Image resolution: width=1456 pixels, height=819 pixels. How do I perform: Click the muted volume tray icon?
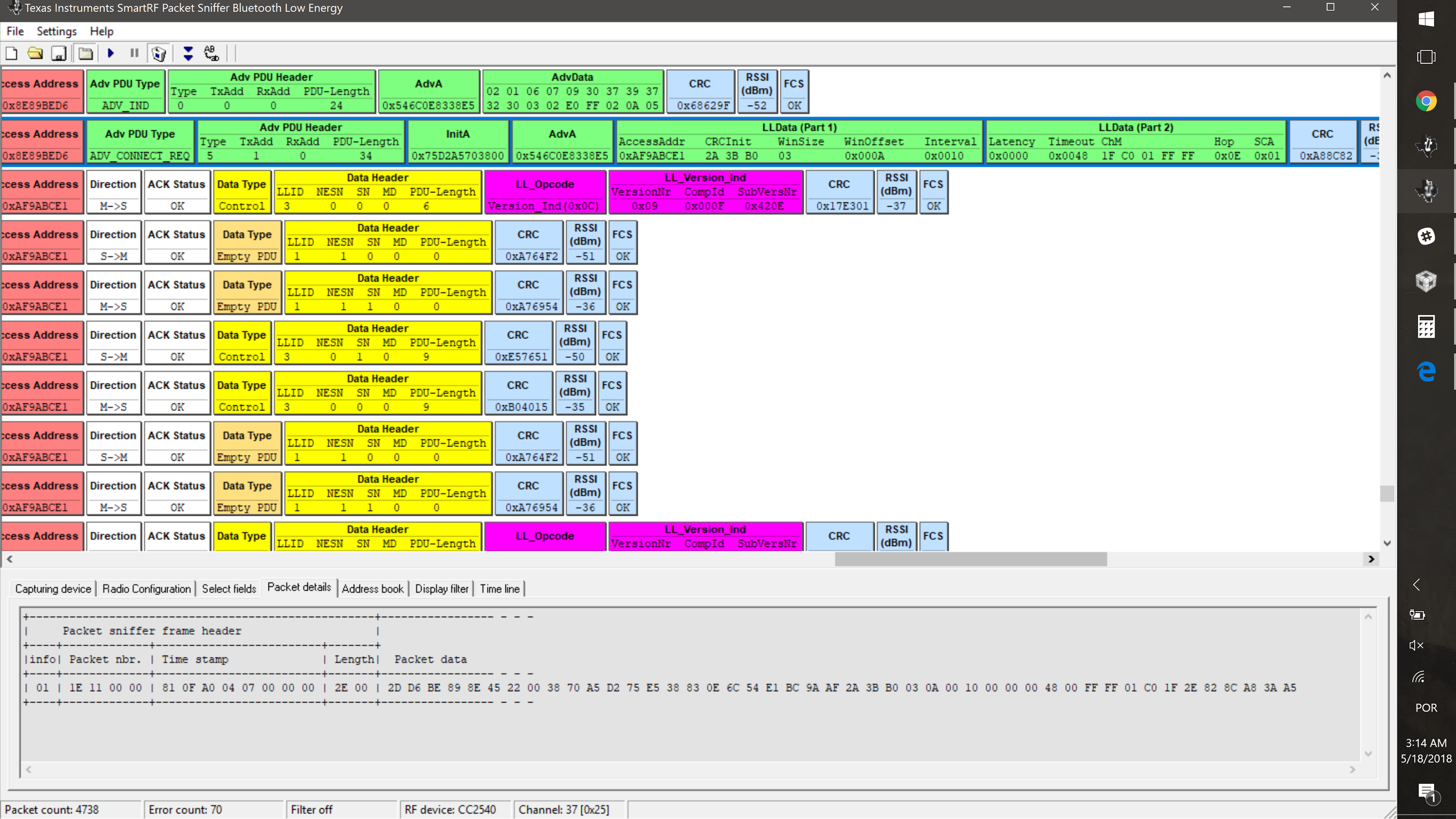pos(1417,646)
